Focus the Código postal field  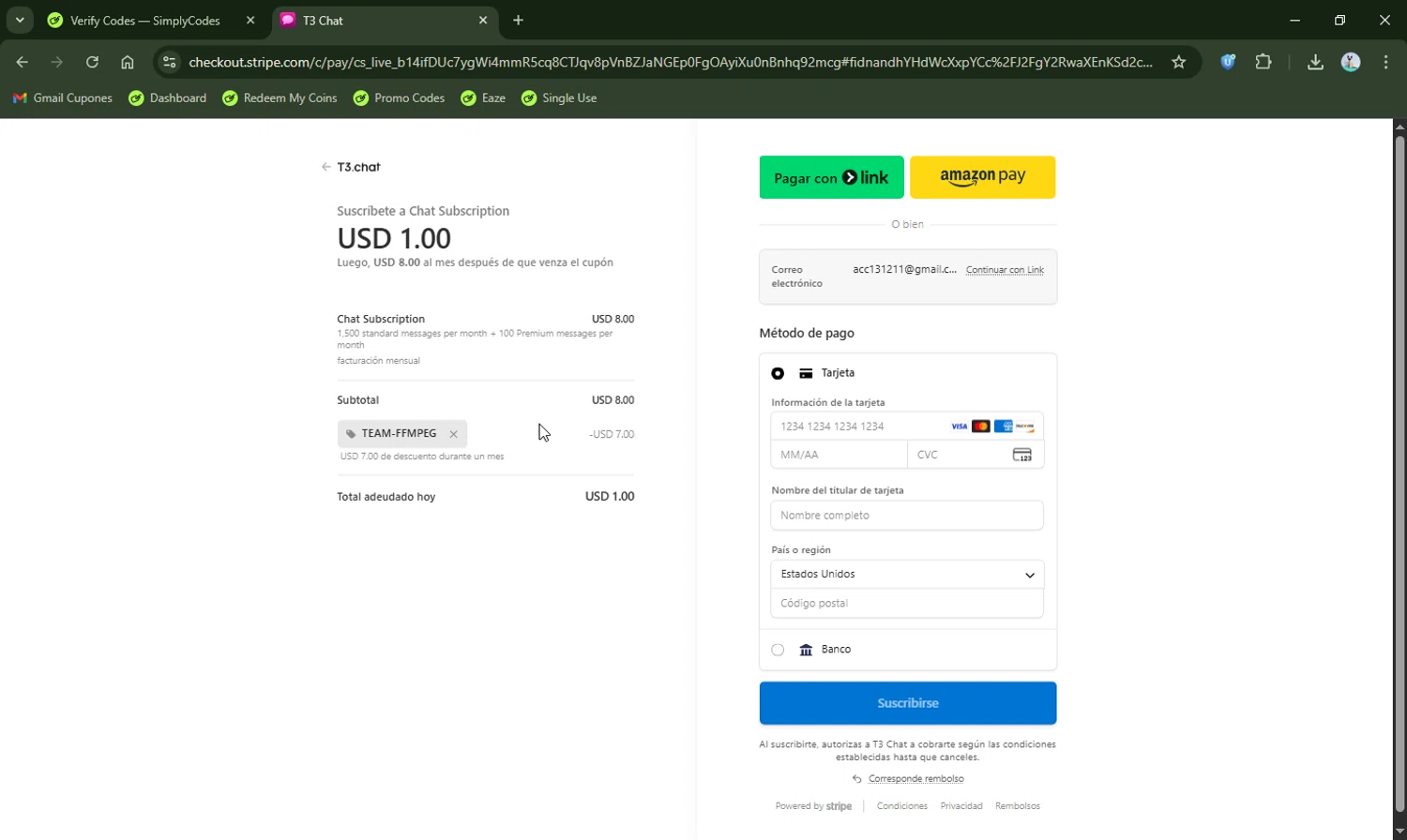[907, 603]
